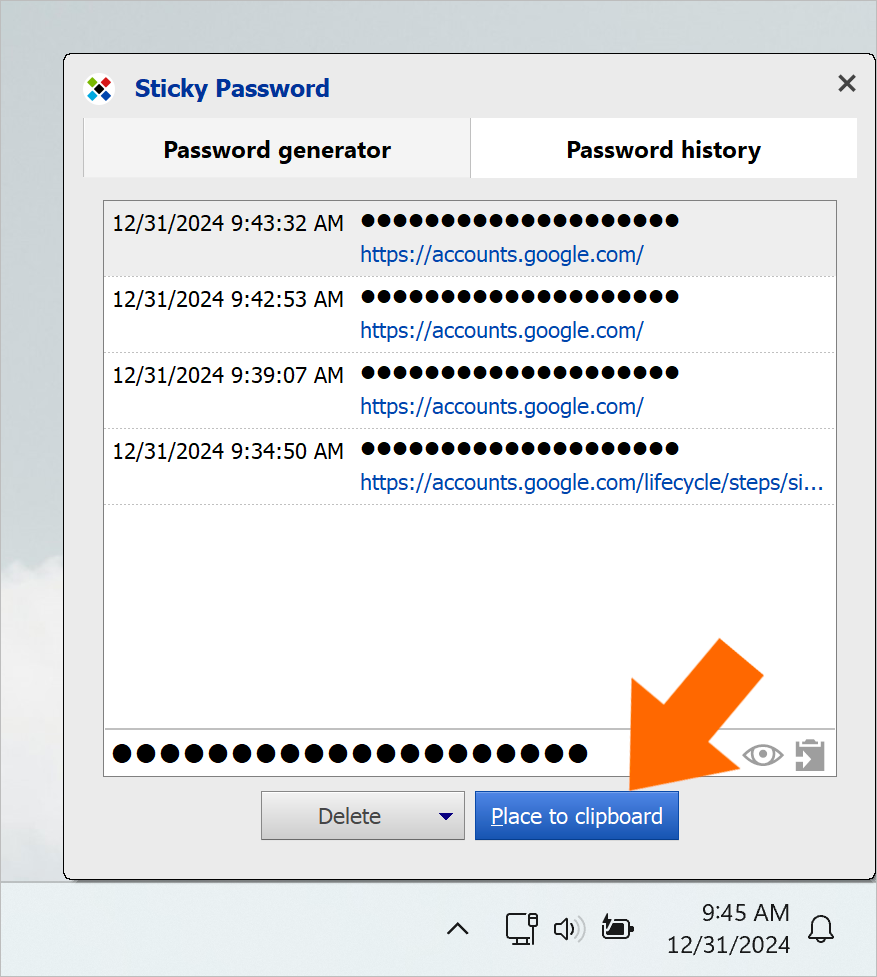Reveal password with the eye icon
Image resolution: width=877 pixels, height=977 pixels.
(762, 755)
